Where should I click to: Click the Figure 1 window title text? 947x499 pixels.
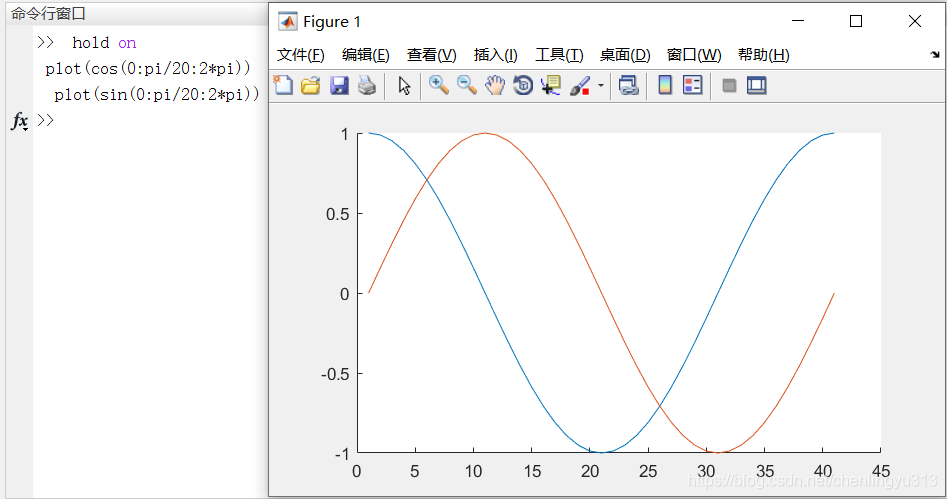(332, 22)
